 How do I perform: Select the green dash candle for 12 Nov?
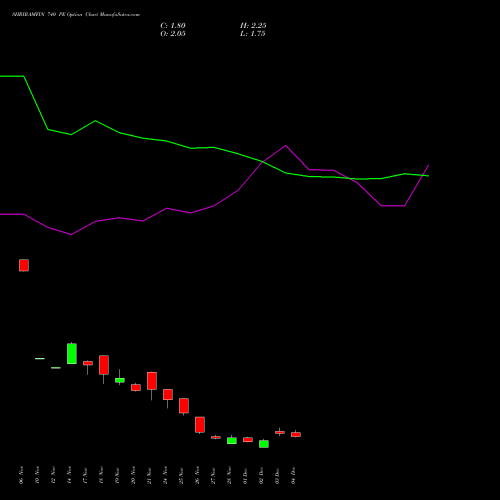[x=56, y=368]
